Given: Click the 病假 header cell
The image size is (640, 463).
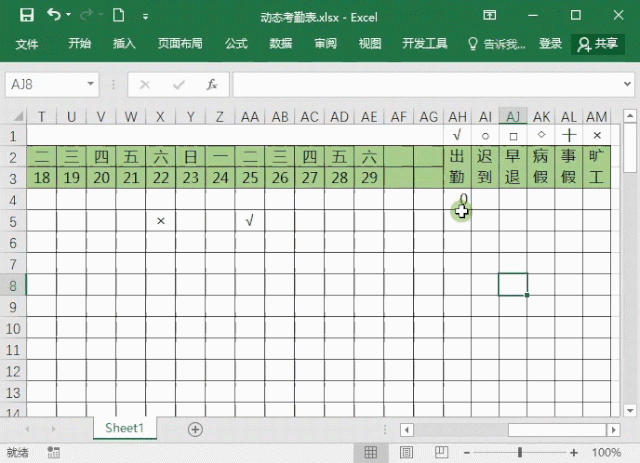Looking at the screenshot, I should (x=540, y=167).
